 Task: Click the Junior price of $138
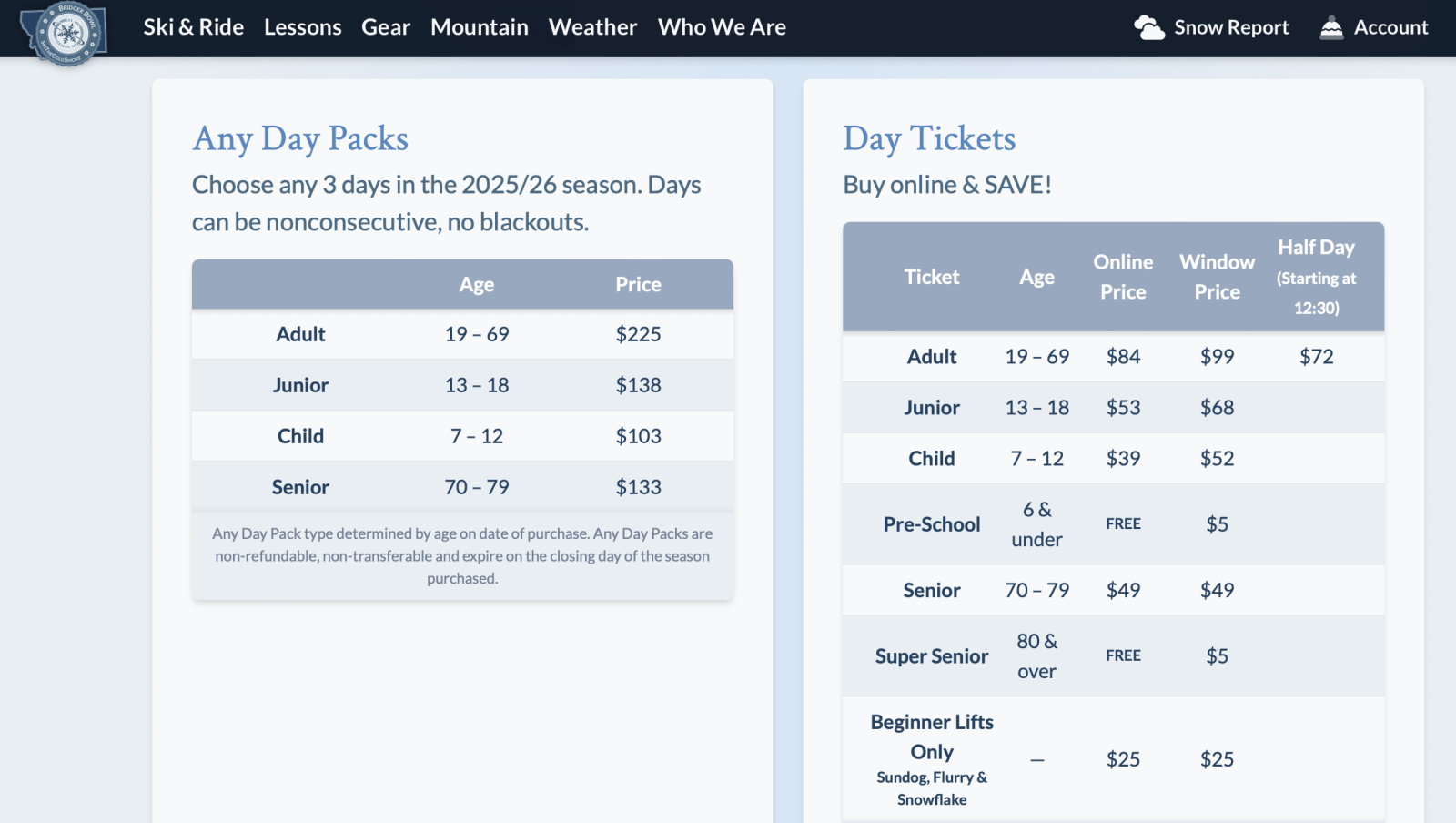pyautogui.click(x=638, y=384)
